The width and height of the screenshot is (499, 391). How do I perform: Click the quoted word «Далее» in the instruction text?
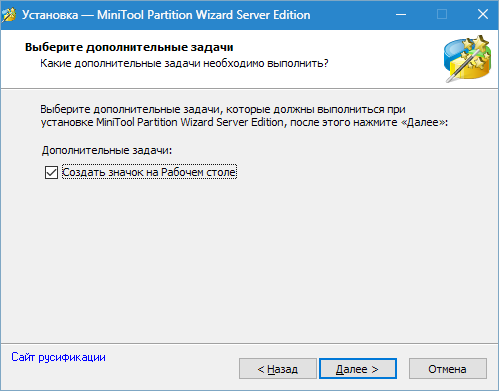coord(423,122)
